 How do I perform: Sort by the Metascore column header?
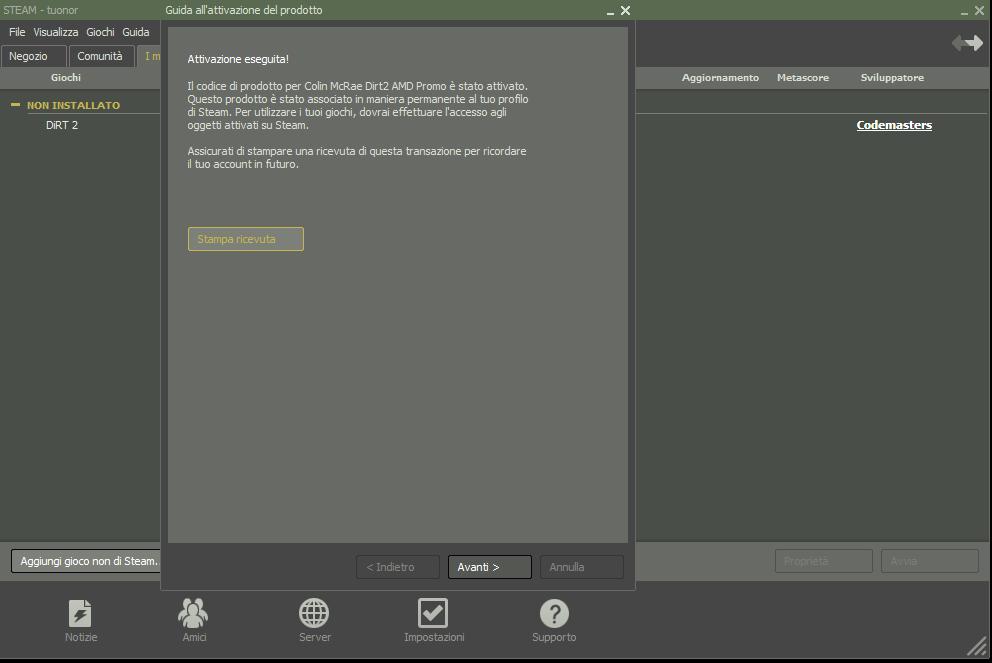(803, 77)
